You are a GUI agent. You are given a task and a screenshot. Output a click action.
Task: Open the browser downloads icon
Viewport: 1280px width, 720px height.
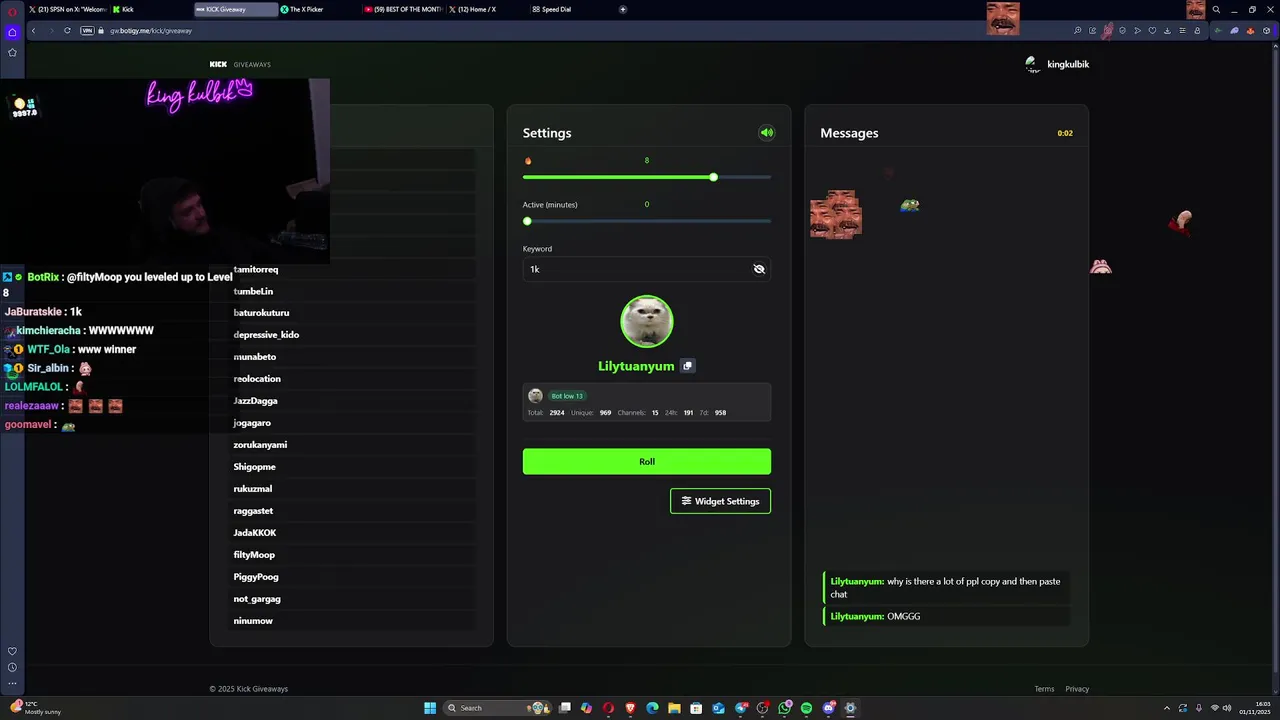tap(1167, 31)
